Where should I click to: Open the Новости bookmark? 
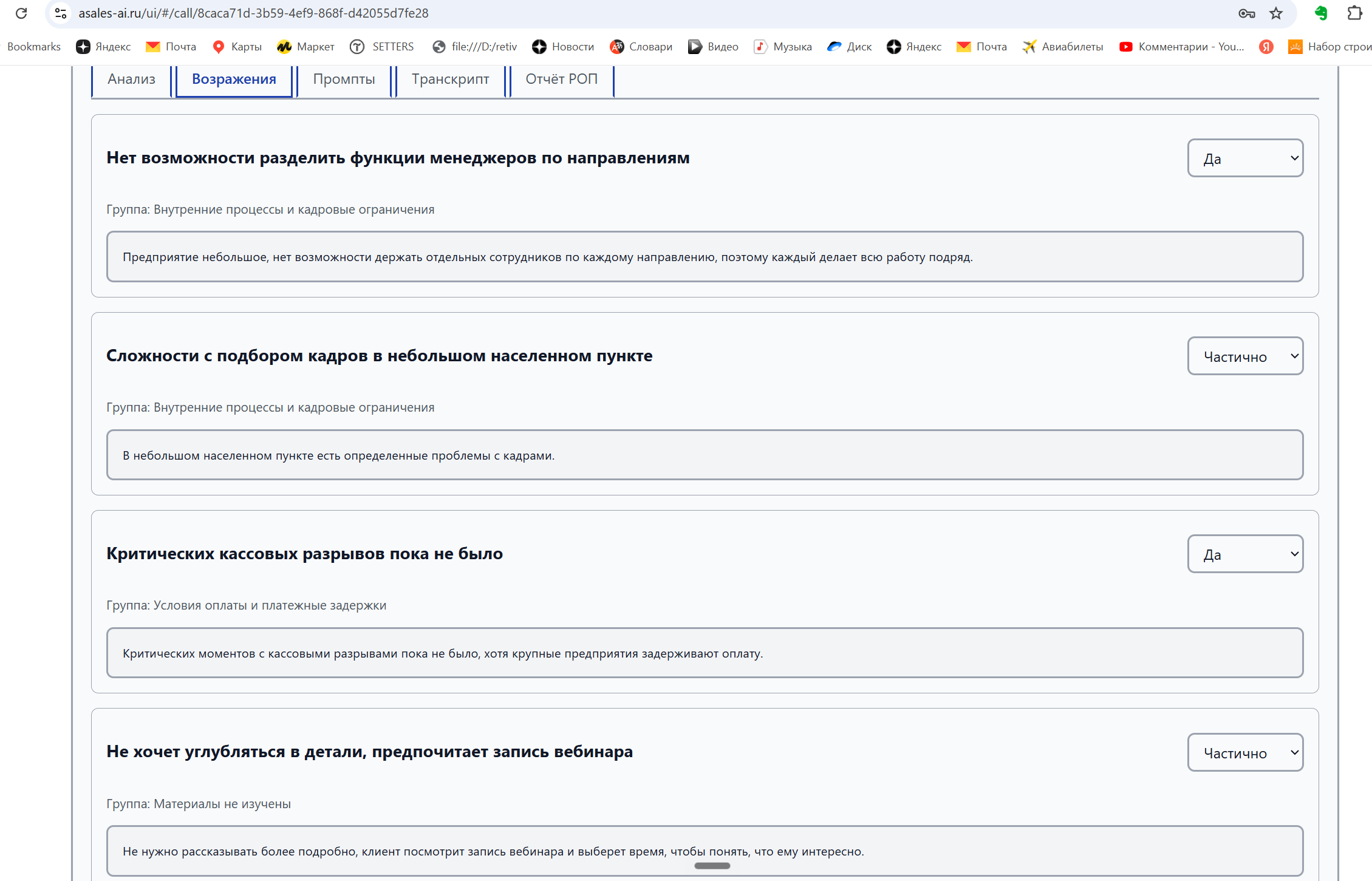tap(563, 47)
